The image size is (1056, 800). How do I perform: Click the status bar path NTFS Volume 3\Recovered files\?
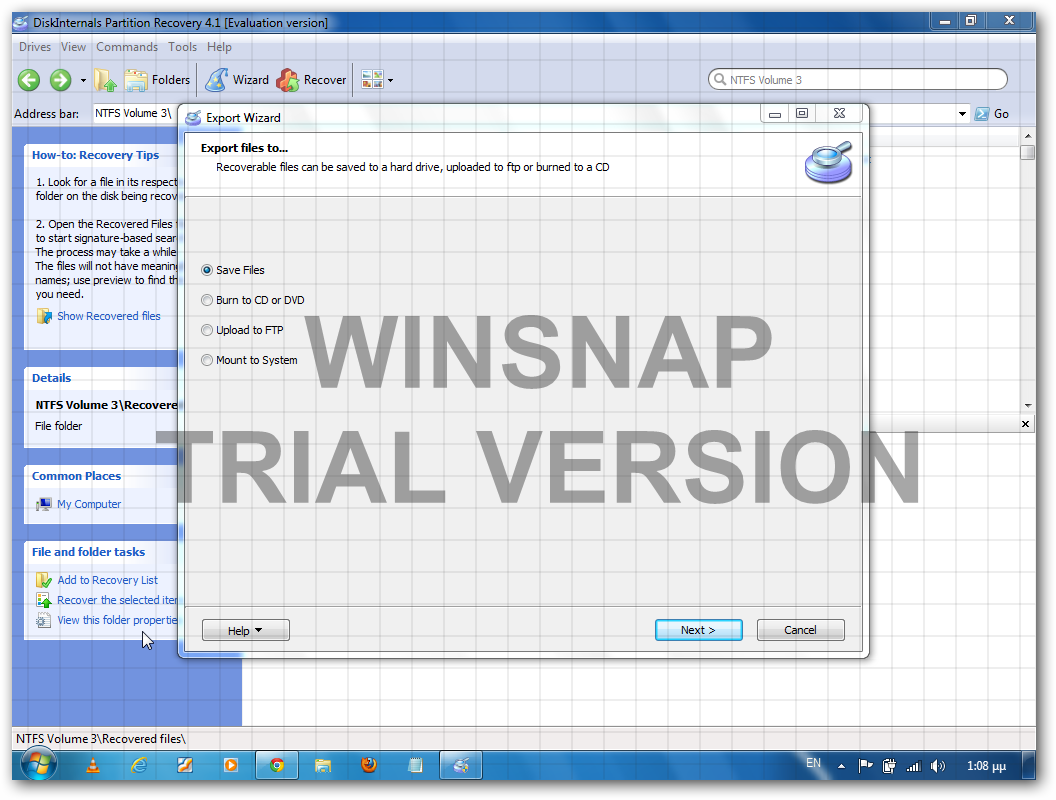pos(101,739)
